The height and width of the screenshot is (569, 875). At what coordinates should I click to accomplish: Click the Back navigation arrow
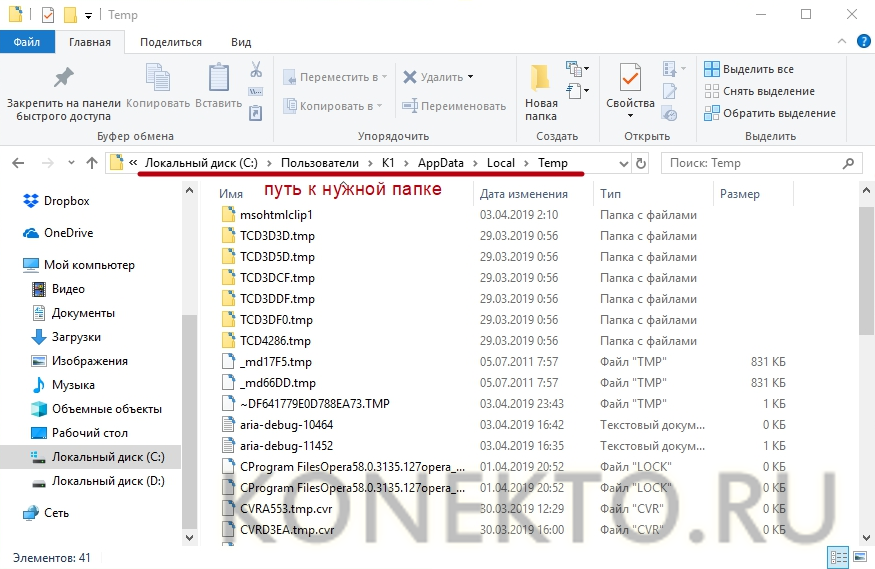[x=18, y=163]
